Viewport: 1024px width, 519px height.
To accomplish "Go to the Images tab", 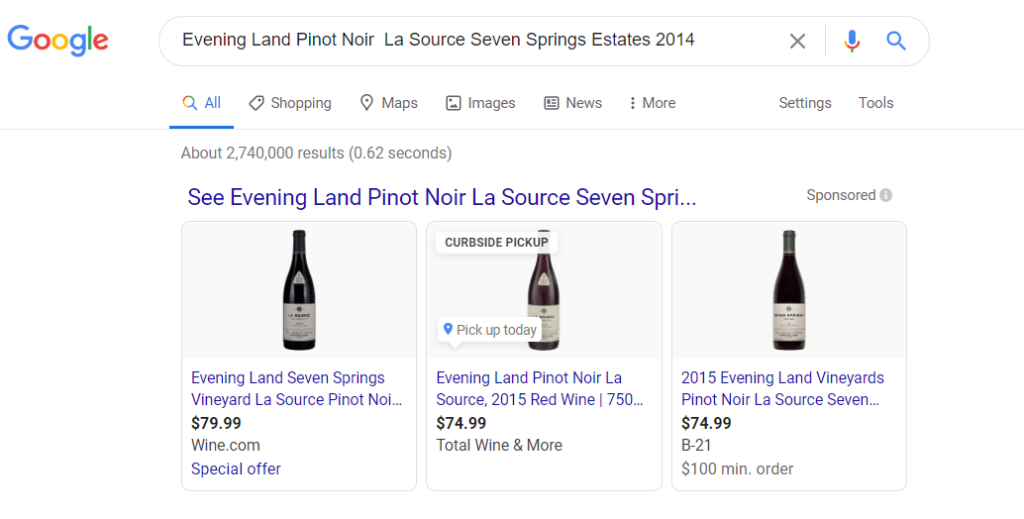I will 480,103.
